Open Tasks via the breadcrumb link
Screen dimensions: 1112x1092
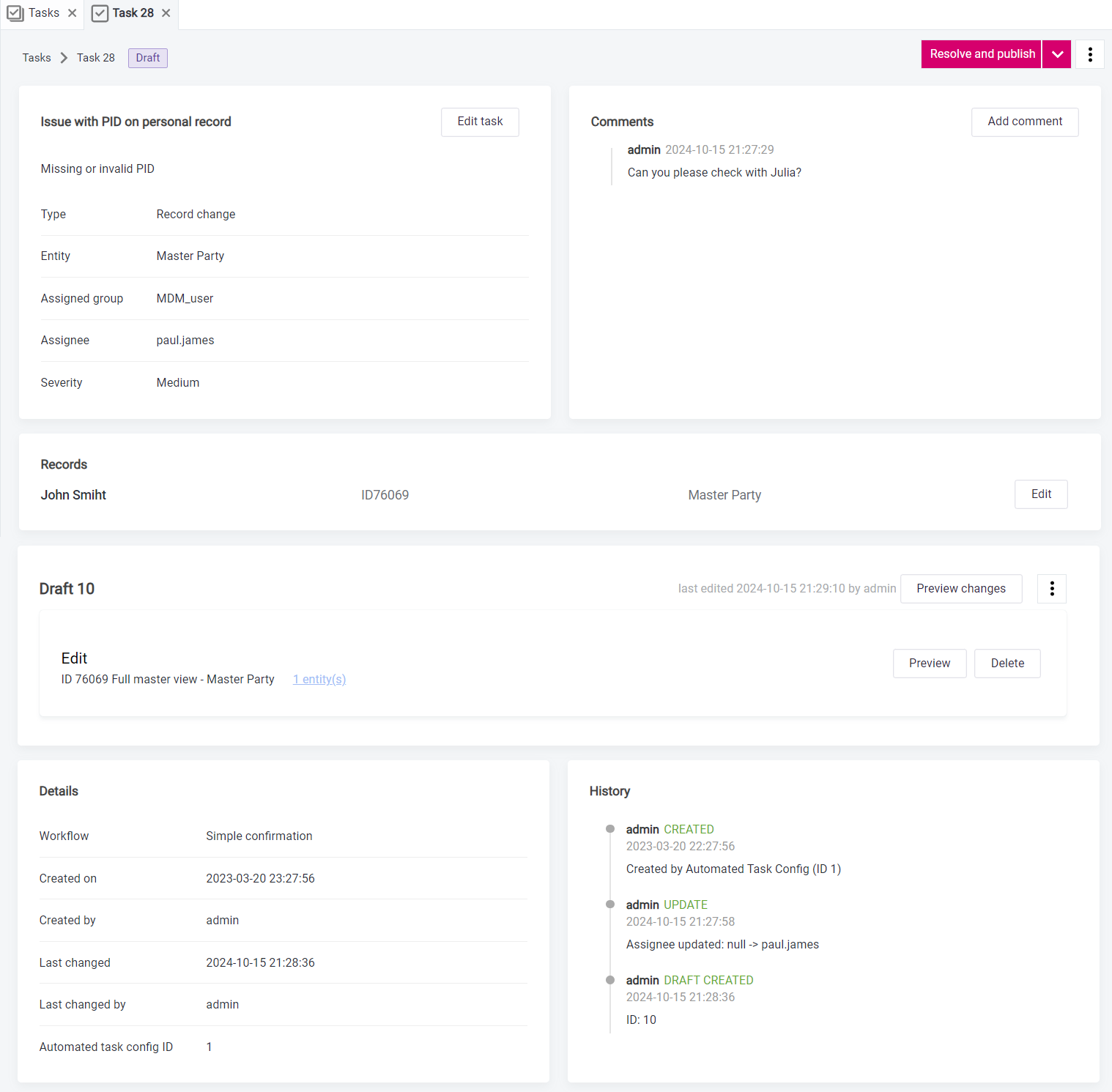coord(36,57)
